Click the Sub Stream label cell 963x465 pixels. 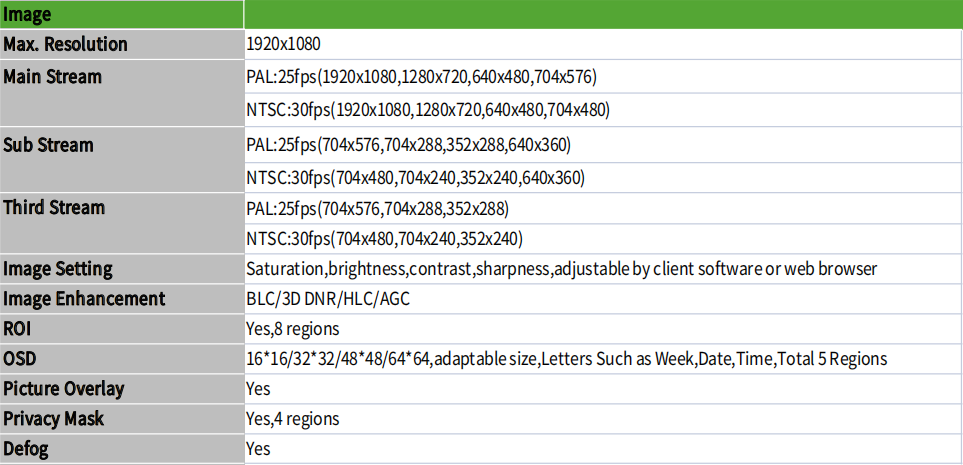point(122,160)
